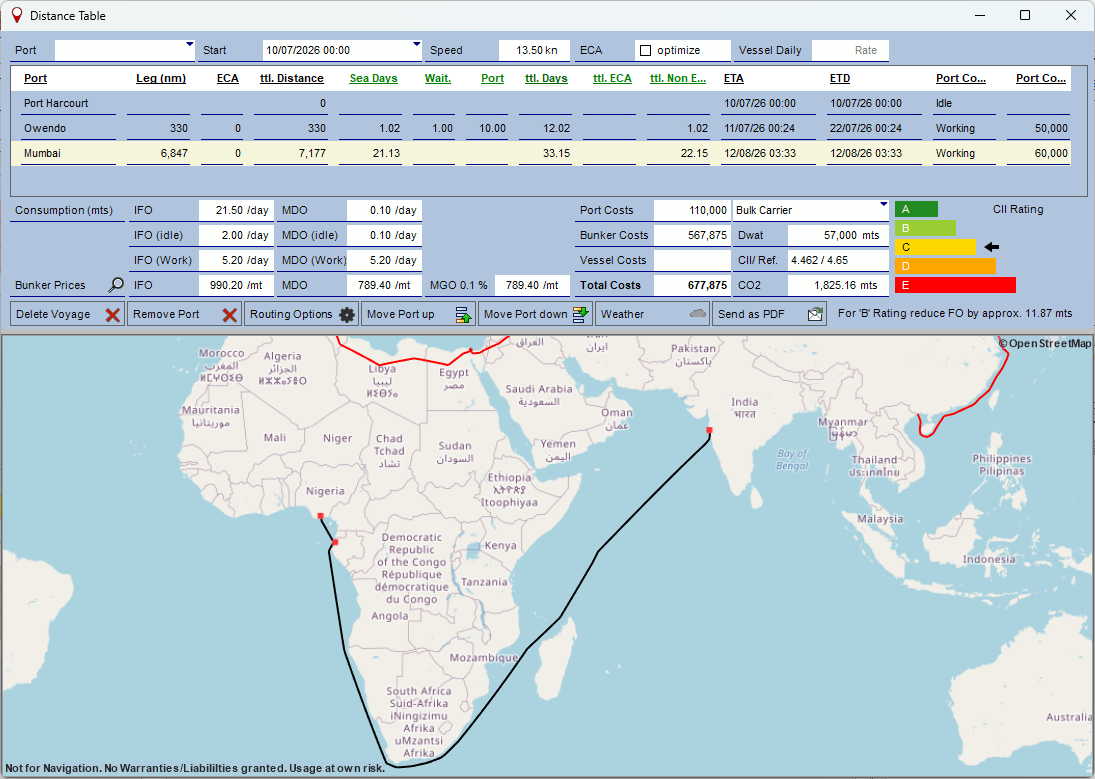Click the Speed 13.50 kn field
Image resolution: width=1095 pixels, height=779 pixels.
pyautogui.click(x=534, y=50)
